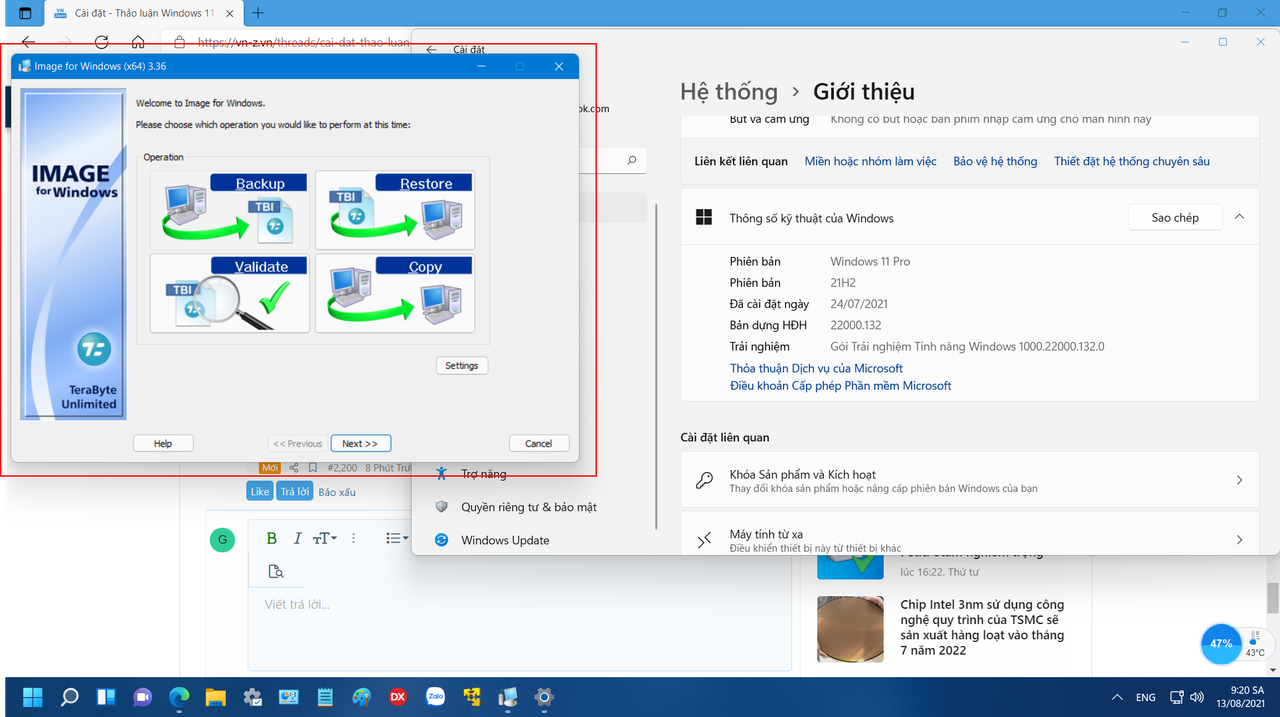Go back in the Edge browser
1280x717 pixels.
tap(28, 43)
